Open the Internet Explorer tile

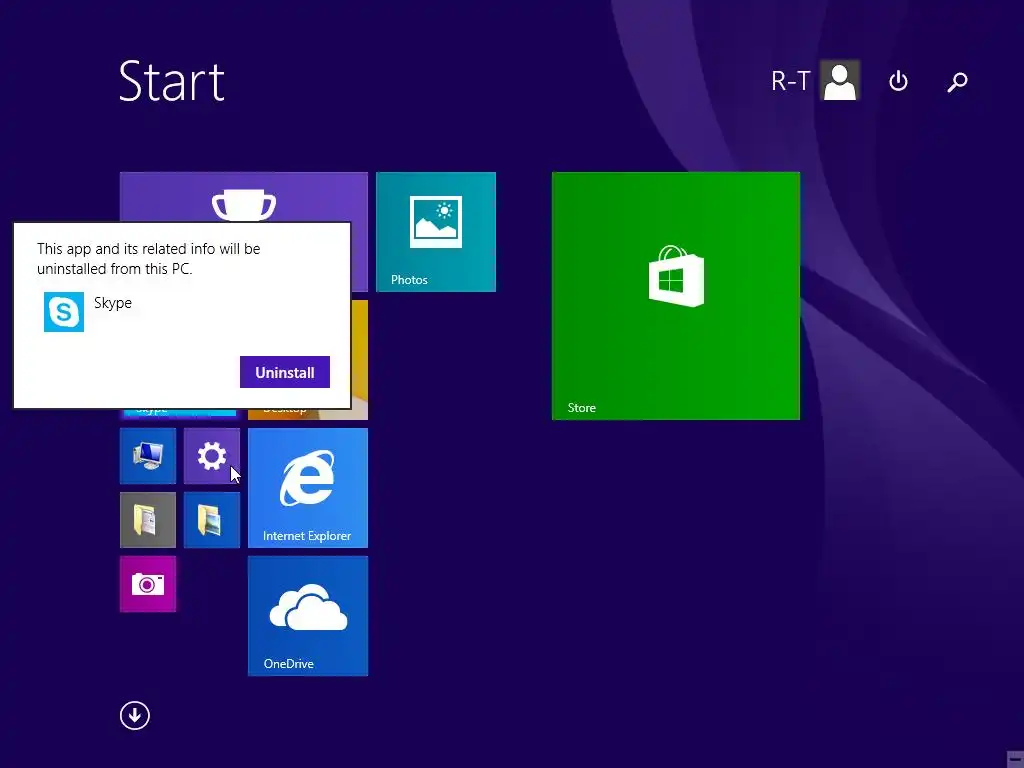tap(308, 488)
